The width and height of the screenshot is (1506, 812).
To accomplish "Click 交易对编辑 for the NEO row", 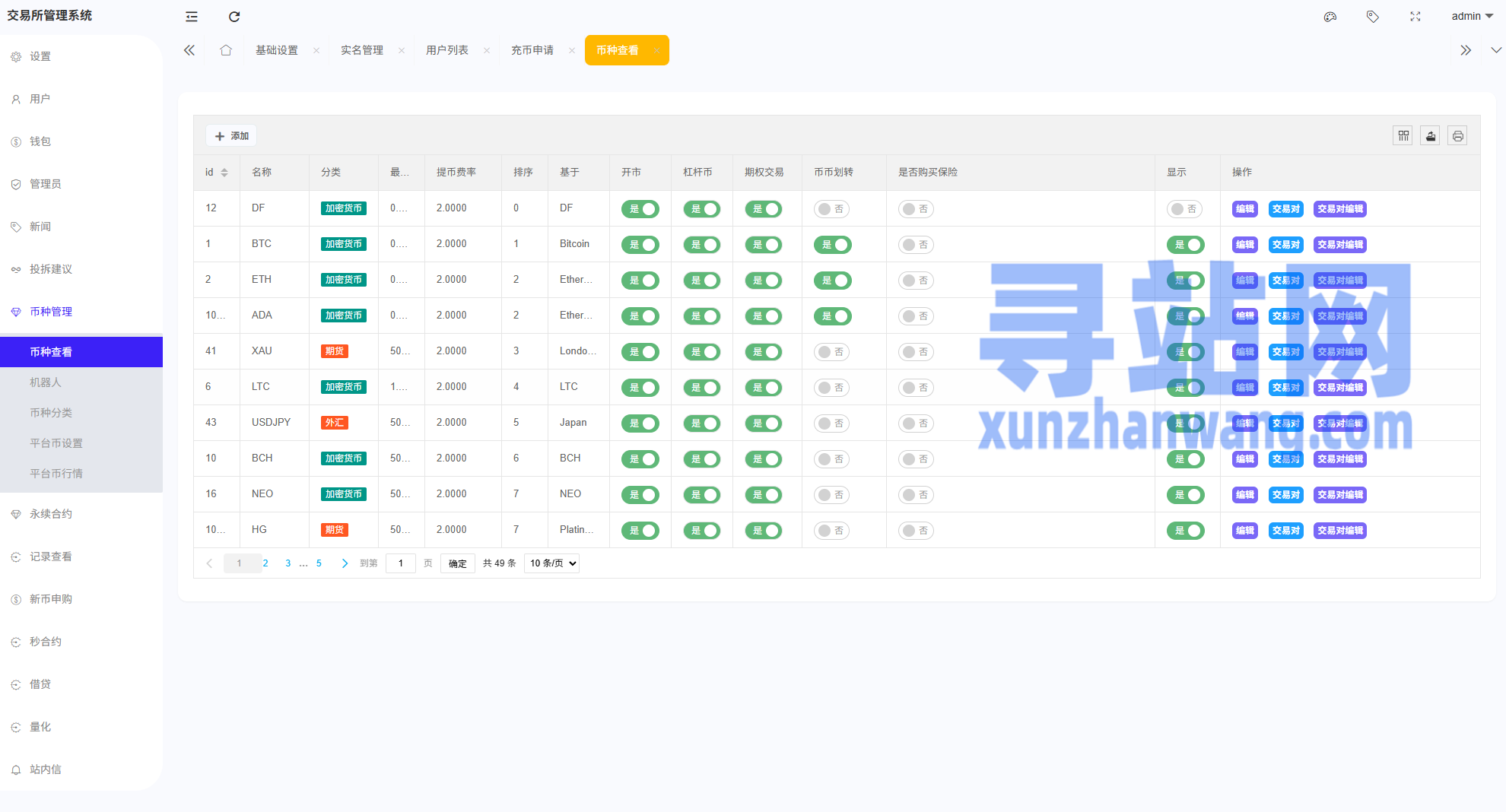I will pos(1339,495).
